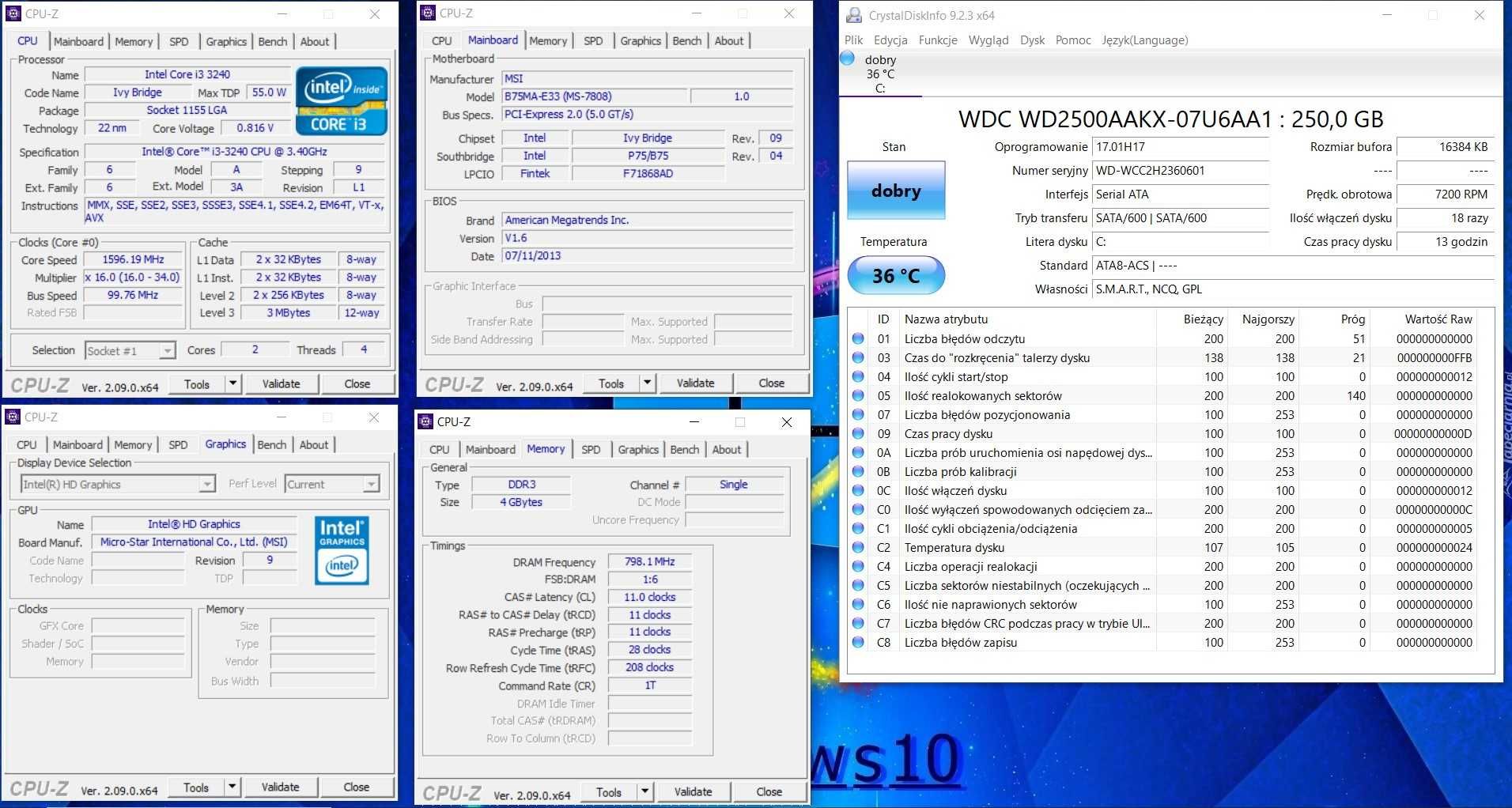1512x808 pixels.
Task: Click the Ilość realokowanych sektorów row
Action: pos(1162,395)
